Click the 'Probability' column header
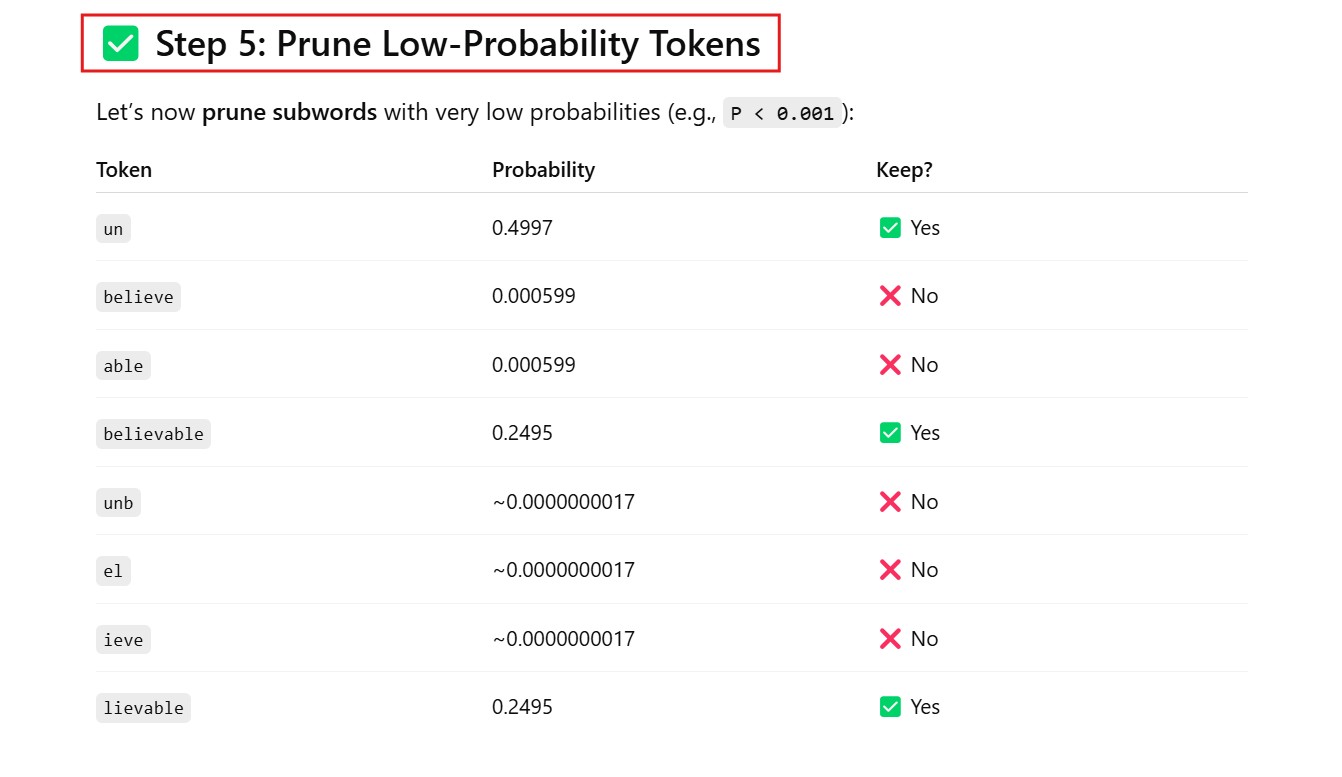Viewport: 1342px width, 777px height. point(543,170)
